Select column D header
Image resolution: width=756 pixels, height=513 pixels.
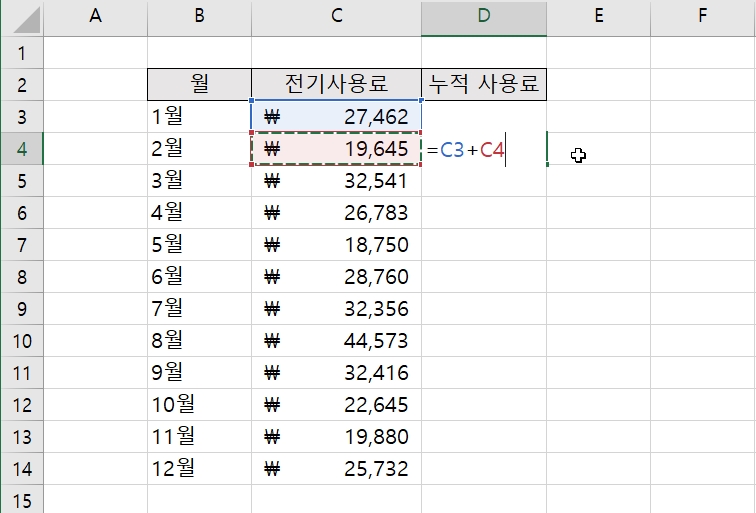(x=484, y=18)
